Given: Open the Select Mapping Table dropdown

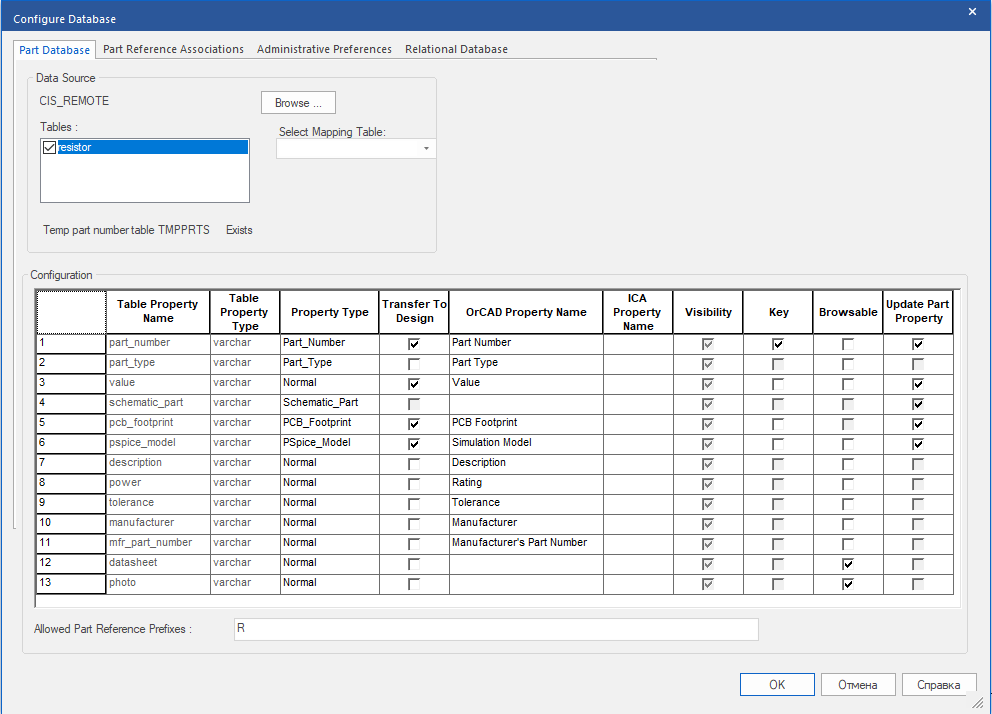Looking at the screenshot, I should coord(427,149).
